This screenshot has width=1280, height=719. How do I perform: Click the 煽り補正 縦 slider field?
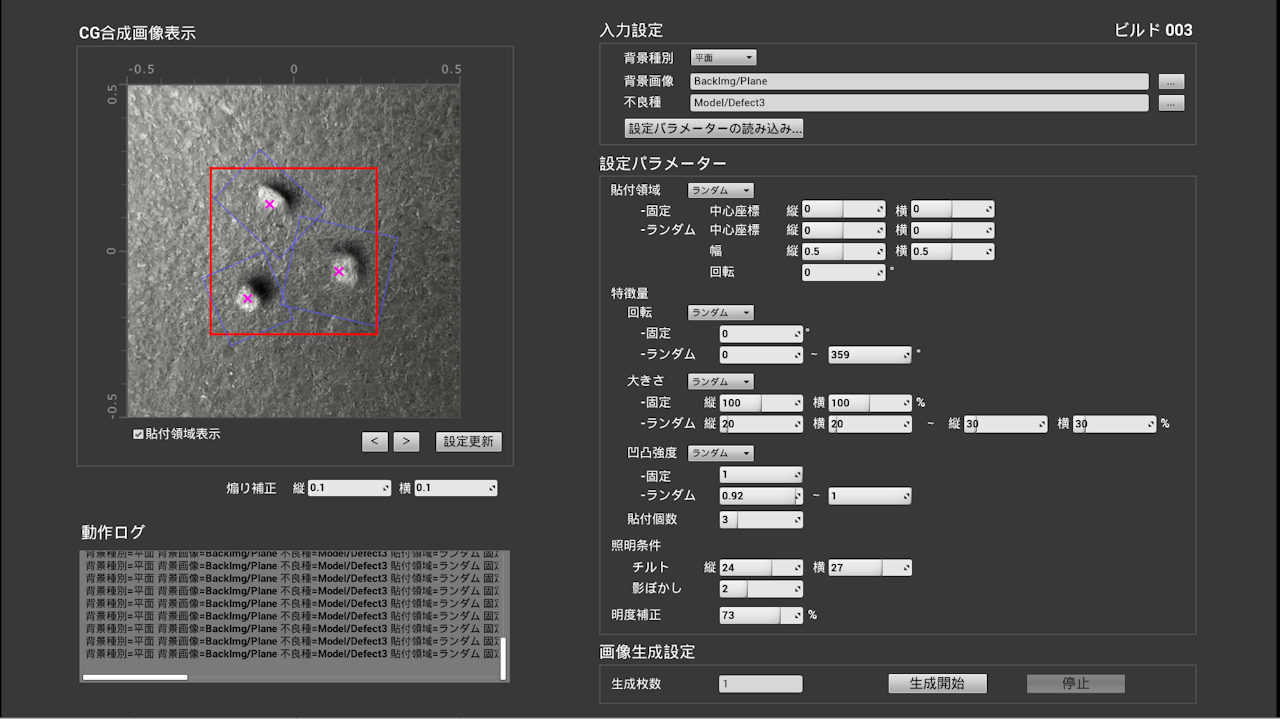click(349, 488)
